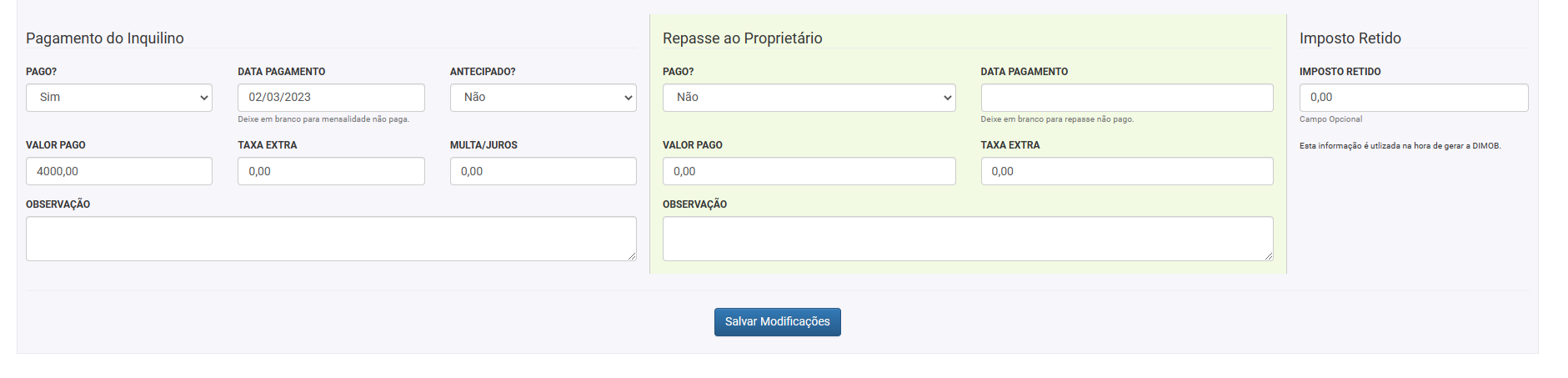Open tenant payment PAGO? dropdown showing Sim
Viewport: 1568px width, 378px height.
pyautogui.click(x=119, y=98)
